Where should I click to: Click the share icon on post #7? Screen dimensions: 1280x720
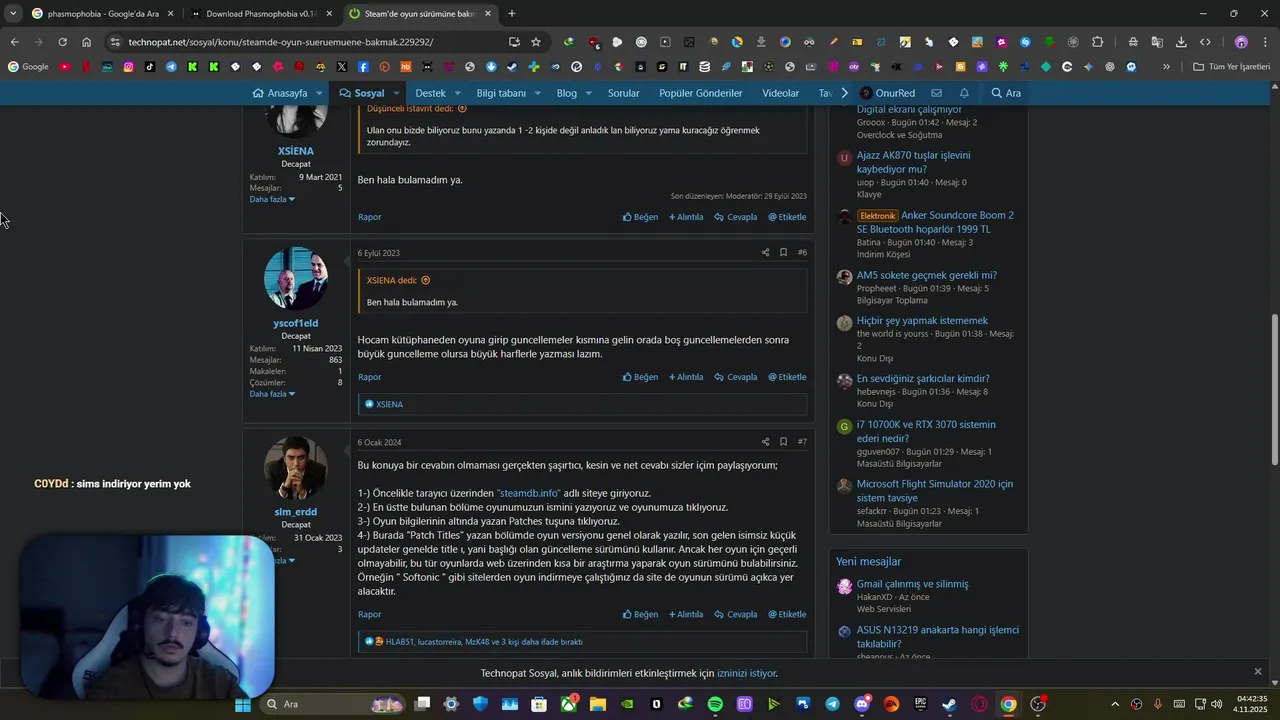point(765,441)
